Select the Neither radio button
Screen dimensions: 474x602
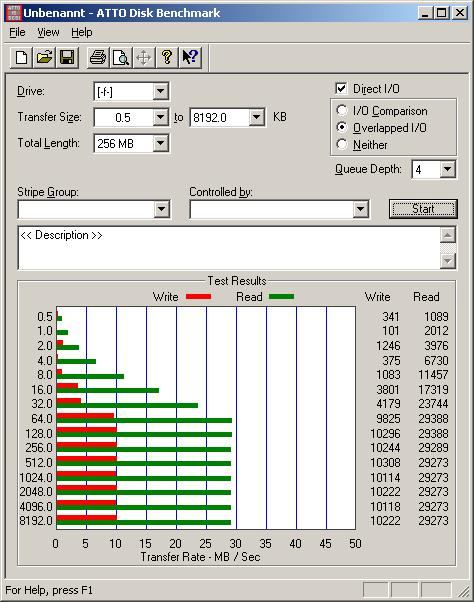point(342,144)
